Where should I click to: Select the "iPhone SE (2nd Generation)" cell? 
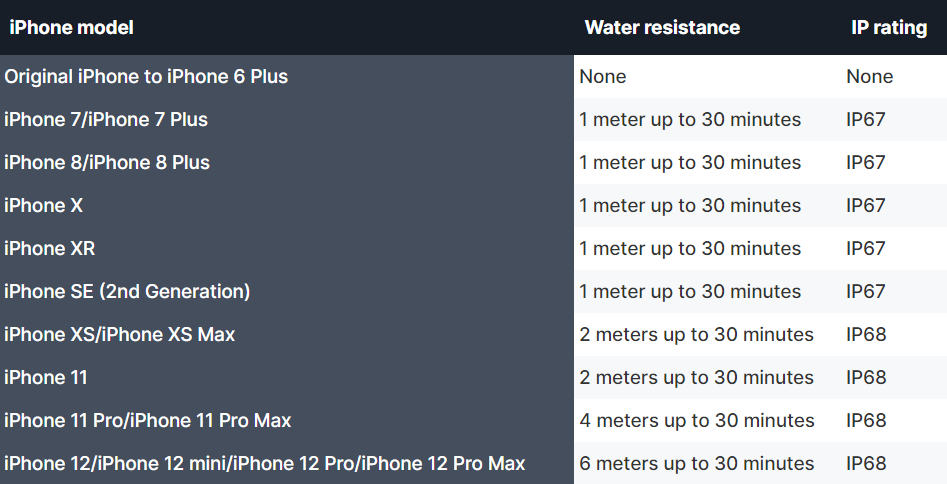point(127,292)
